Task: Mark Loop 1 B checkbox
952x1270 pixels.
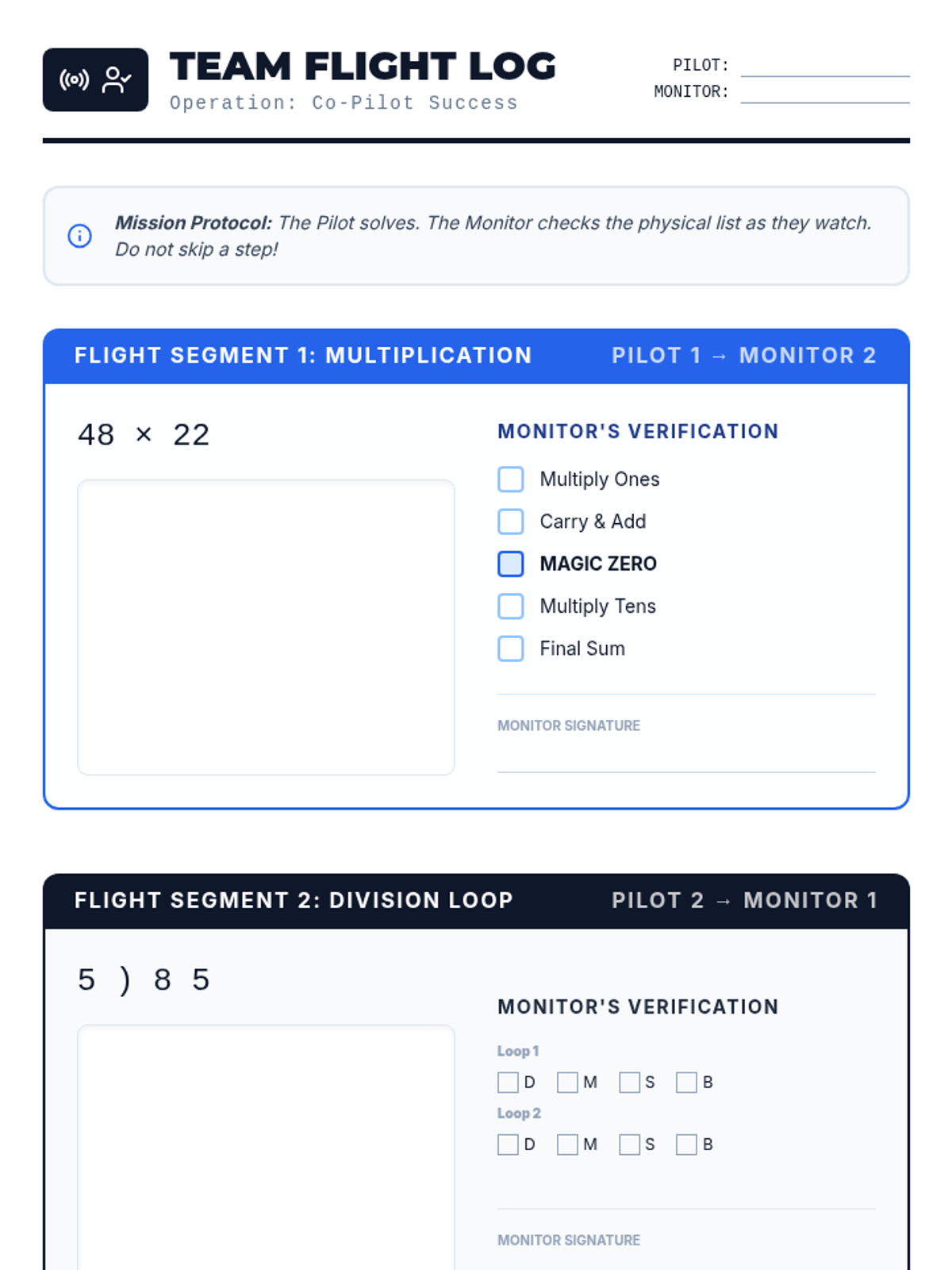Action: [686, 1083]
